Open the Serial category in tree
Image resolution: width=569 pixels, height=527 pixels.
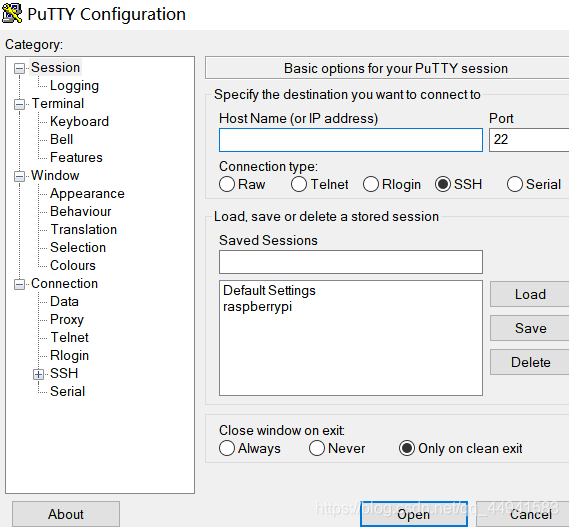pyautogui.click(x=67, y=391)
